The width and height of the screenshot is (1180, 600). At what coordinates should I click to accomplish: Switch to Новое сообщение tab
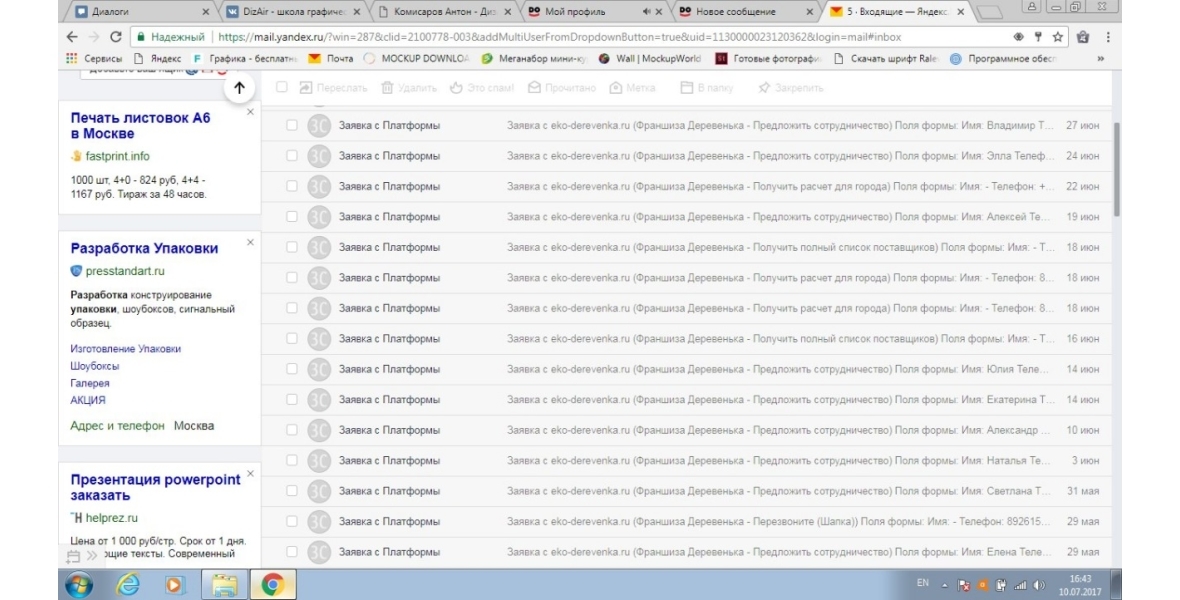click(x=745, y=11)
